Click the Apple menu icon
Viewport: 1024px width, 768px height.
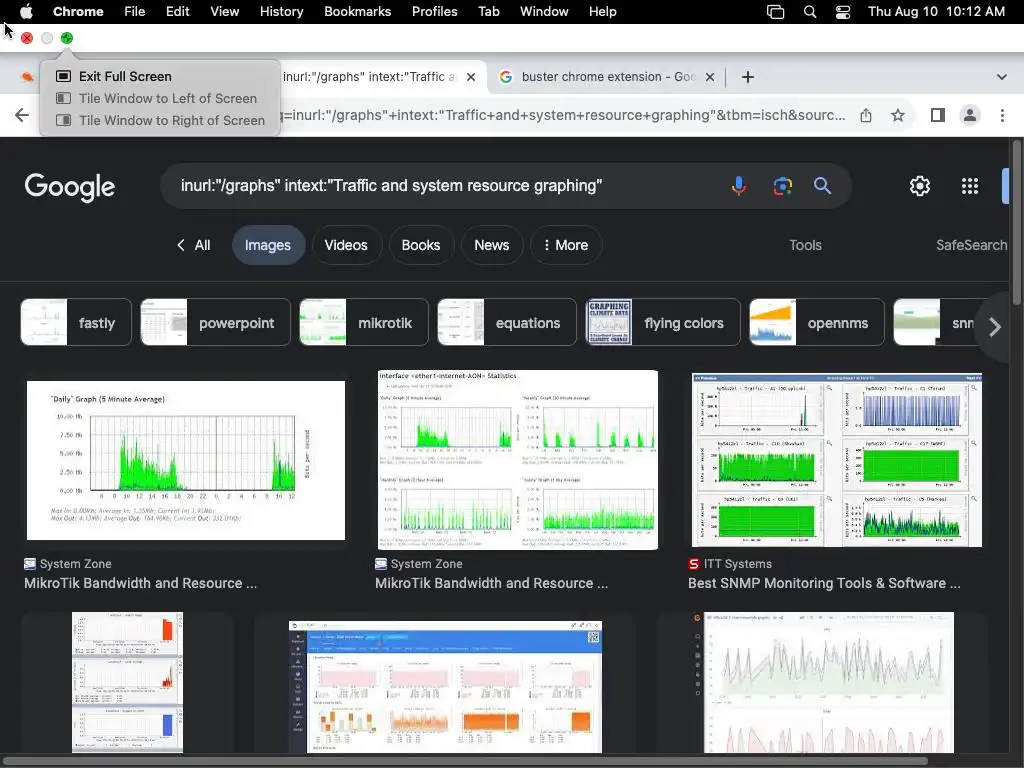(x=26, y=11)
